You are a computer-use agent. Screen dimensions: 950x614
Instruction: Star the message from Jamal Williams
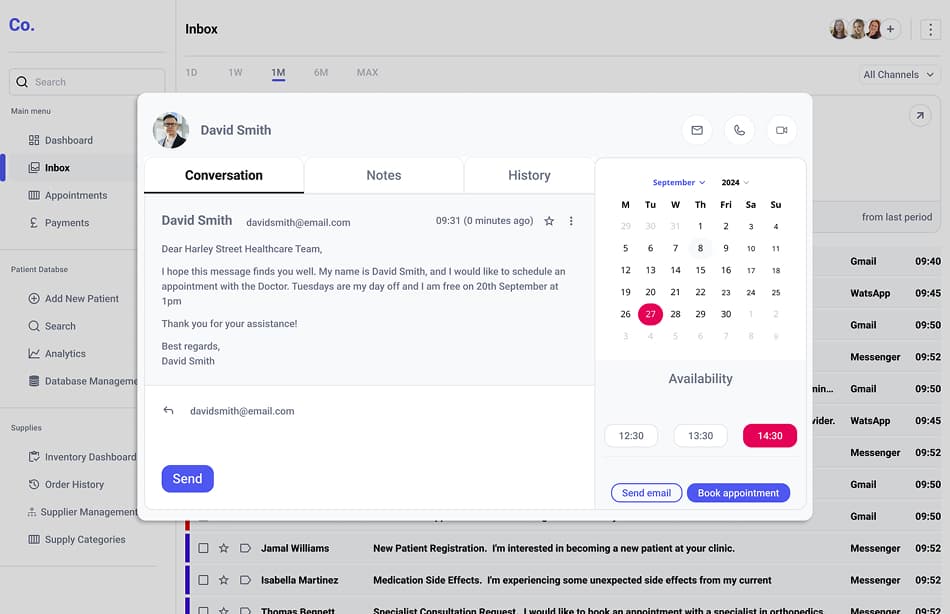[223, 548]
